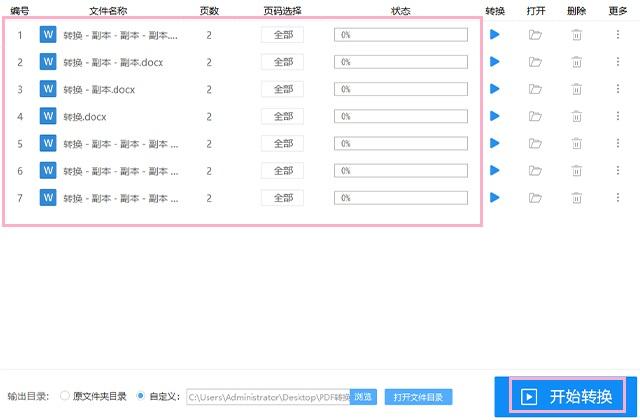Click 页码选择 column header
The height and width of the screenshot is (420, 640).
click(x=282, y=11)
